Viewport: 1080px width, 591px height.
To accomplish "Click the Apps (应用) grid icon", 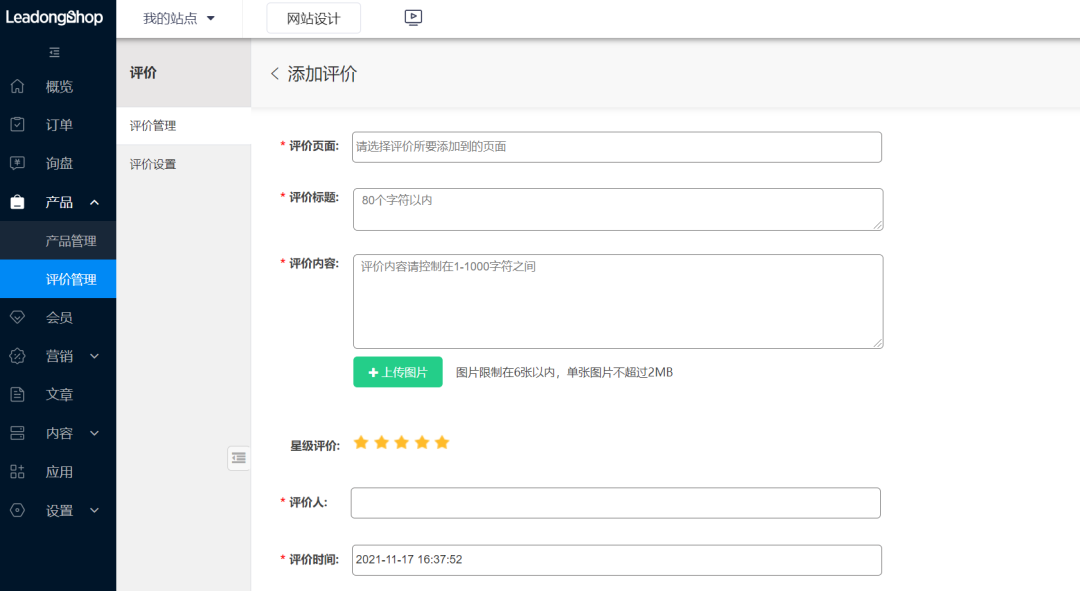I will click(x=17, y=472).
